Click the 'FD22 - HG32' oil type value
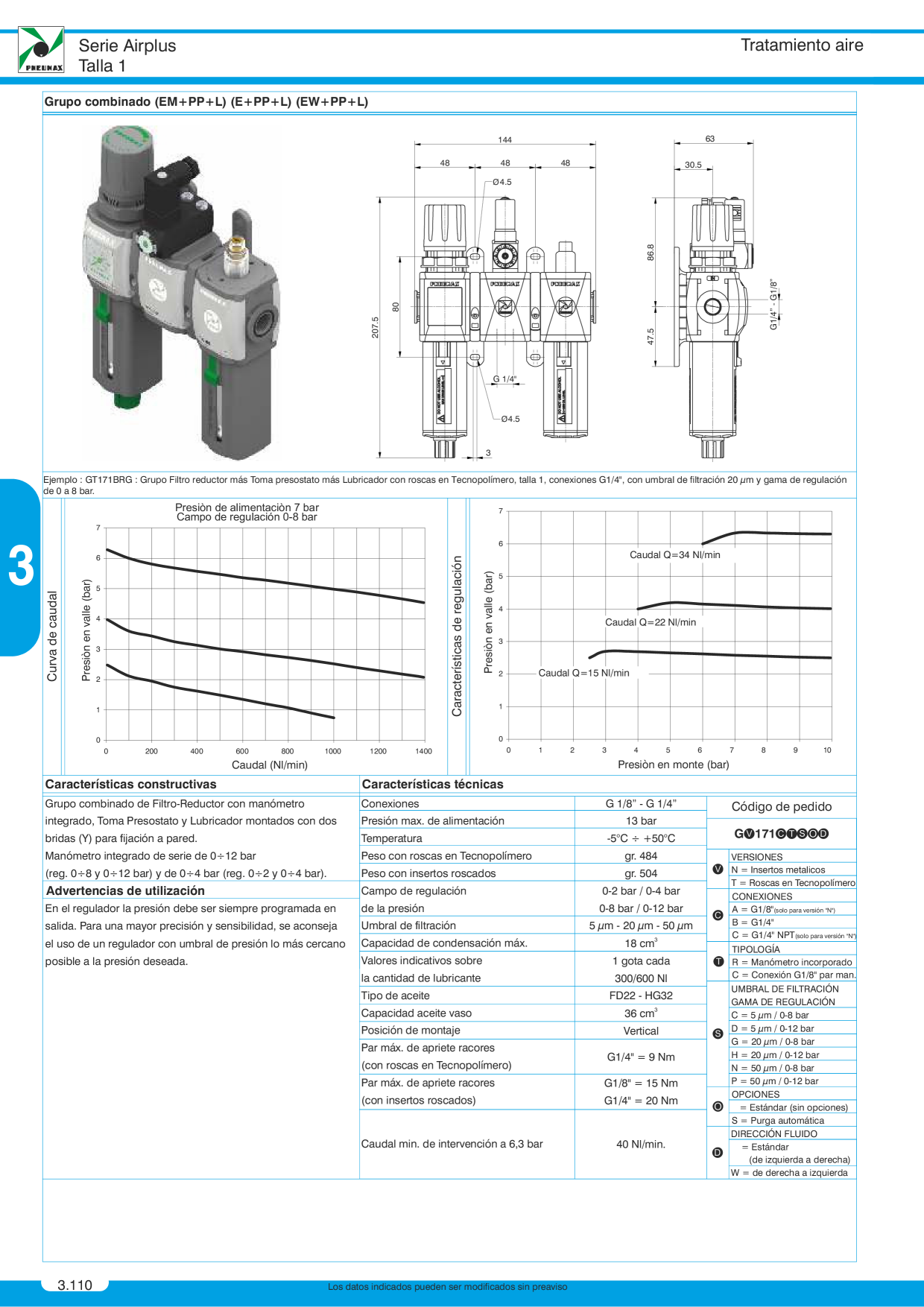Viewport: 924px width, 1307px height. (x=641, y=996)
